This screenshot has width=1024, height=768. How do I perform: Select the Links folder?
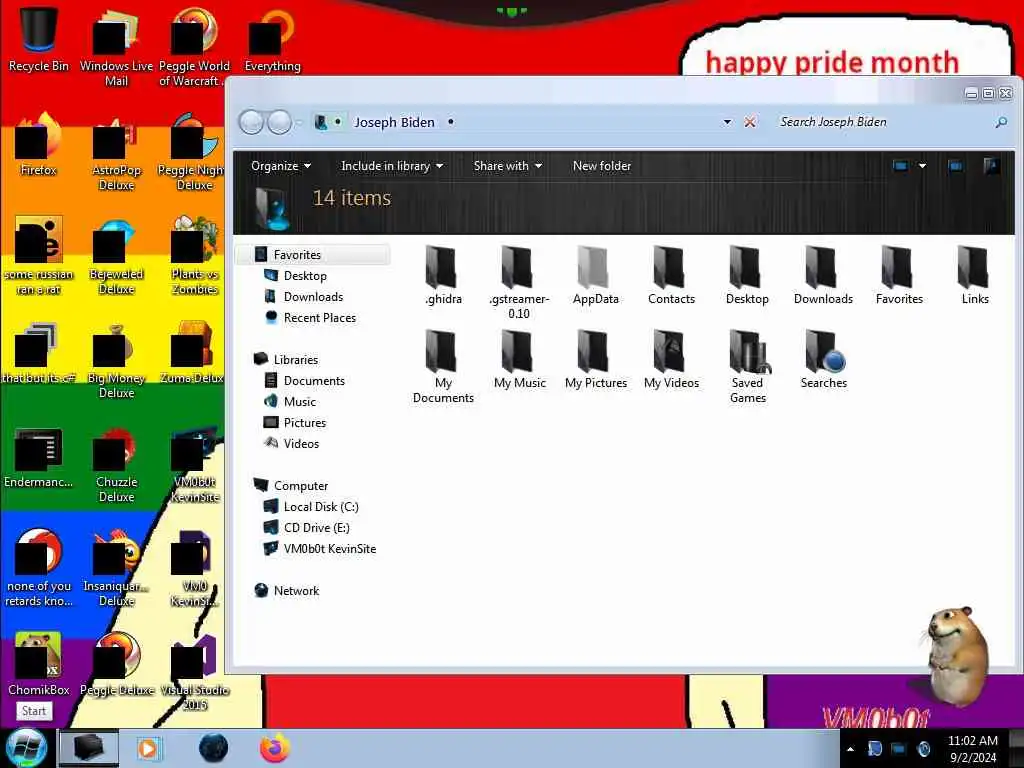click(974, 275)
